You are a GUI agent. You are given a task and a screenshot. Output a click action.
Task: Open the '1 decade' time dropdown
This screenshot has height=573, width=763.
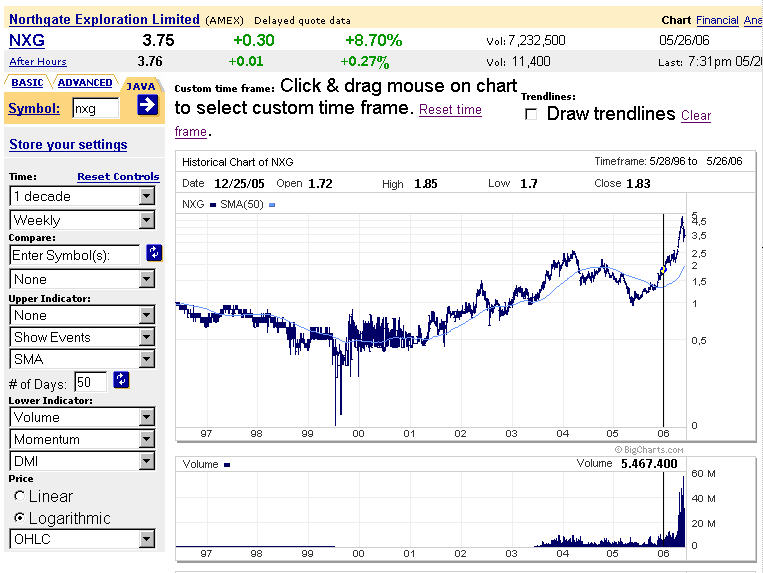147,196
